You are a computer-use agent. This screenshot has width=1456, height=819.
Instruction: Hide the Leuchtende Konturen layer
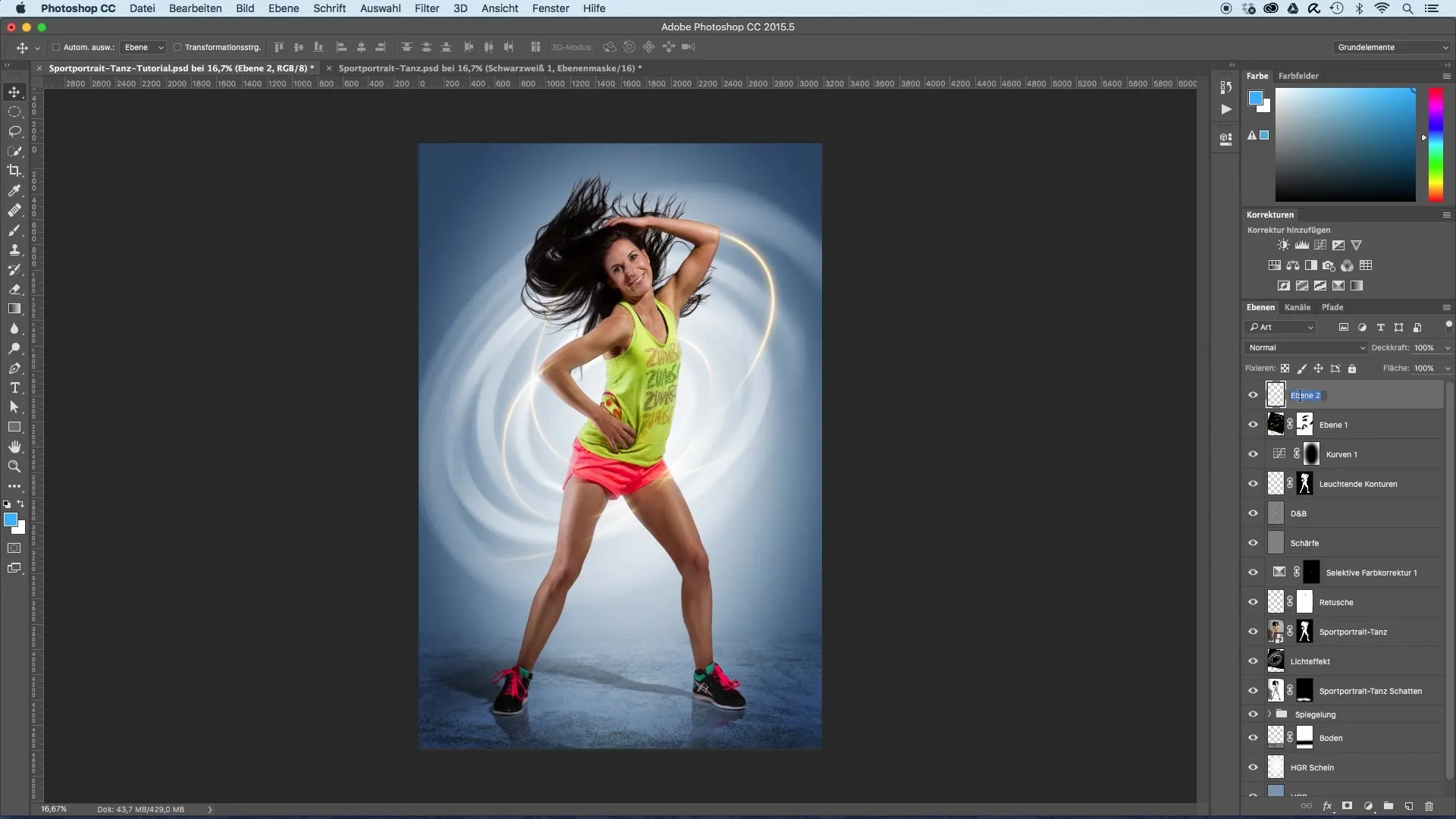click(x=1253, y=484)
